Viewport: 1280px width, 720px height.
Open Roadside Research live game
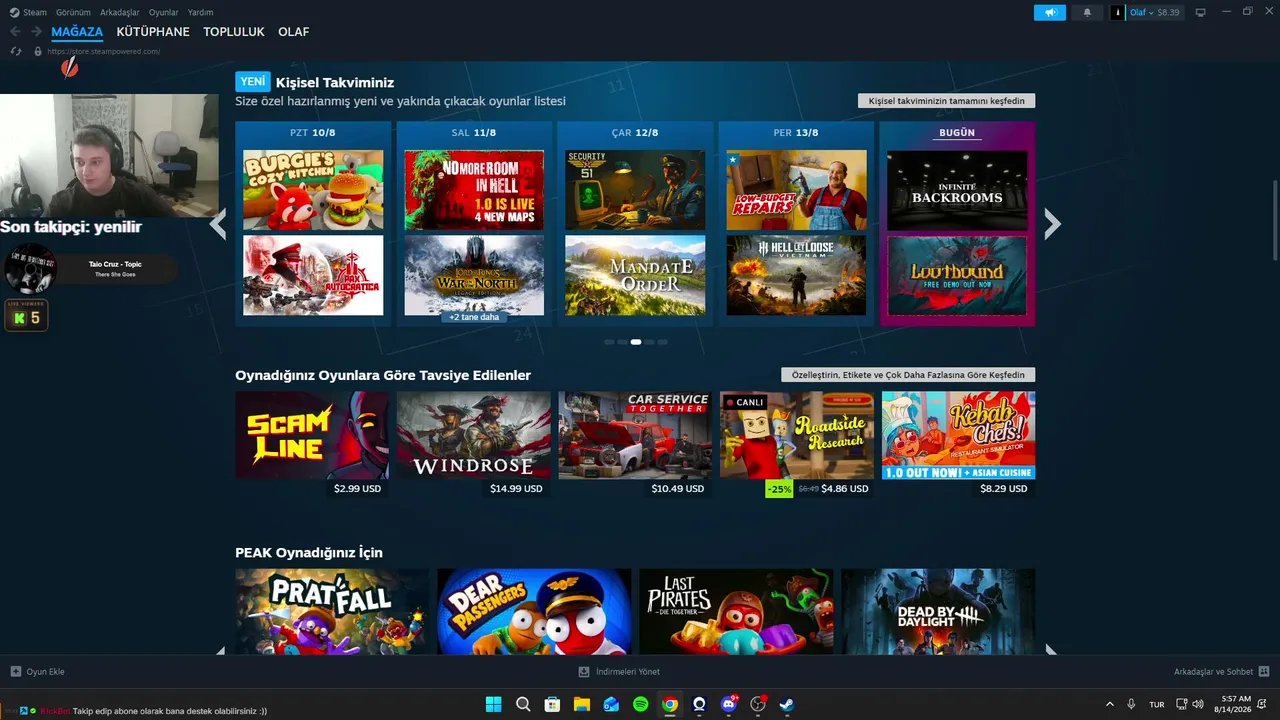[x=797, y=435]
